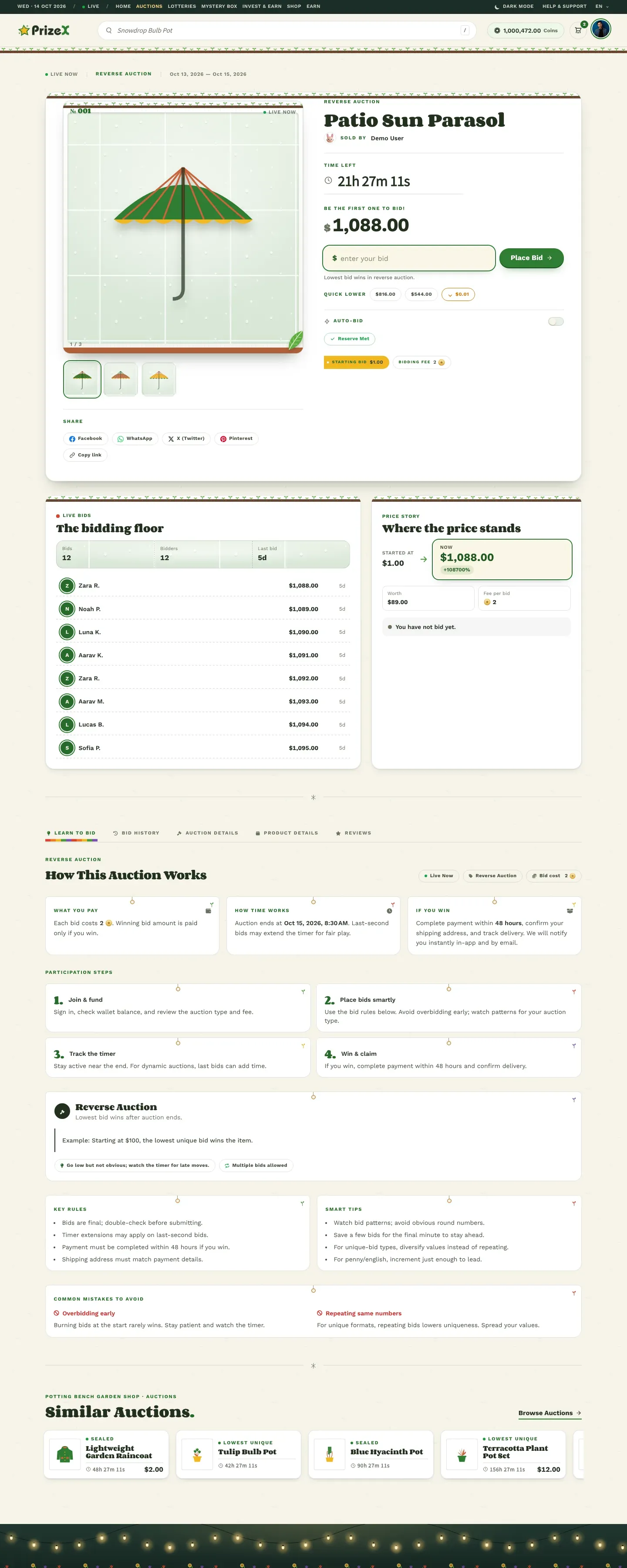
Task: Click the coin balance icon
Action: click(497, 30)
